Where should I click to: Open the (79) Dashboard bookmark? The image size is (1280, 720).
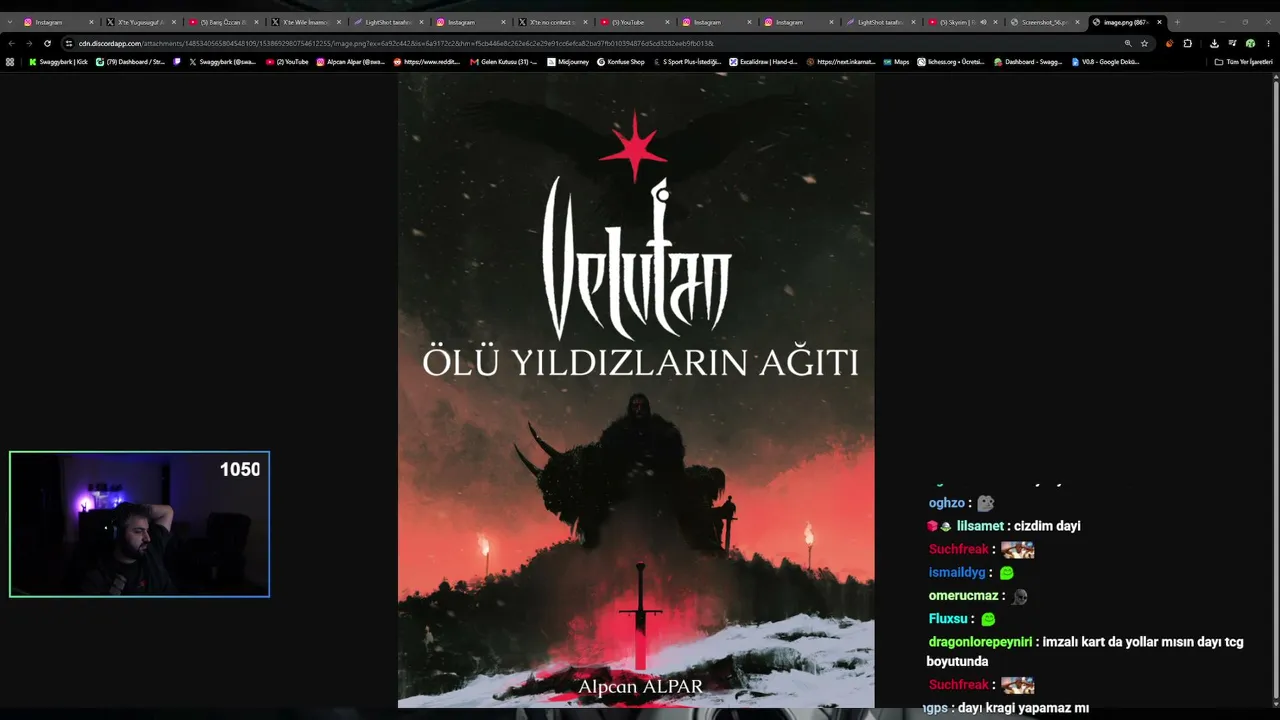[x=130, y=62]
